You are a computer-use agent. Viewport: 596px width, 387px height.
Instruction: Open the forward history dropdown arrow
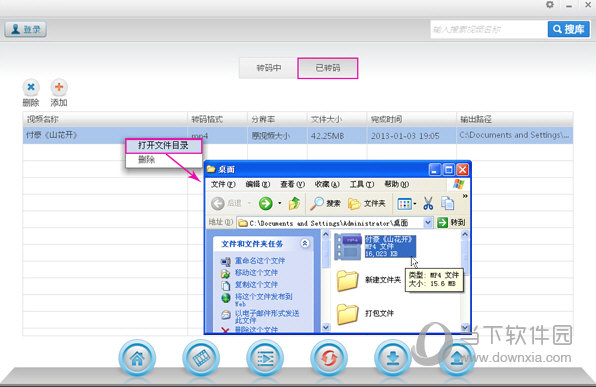(279, 203)
